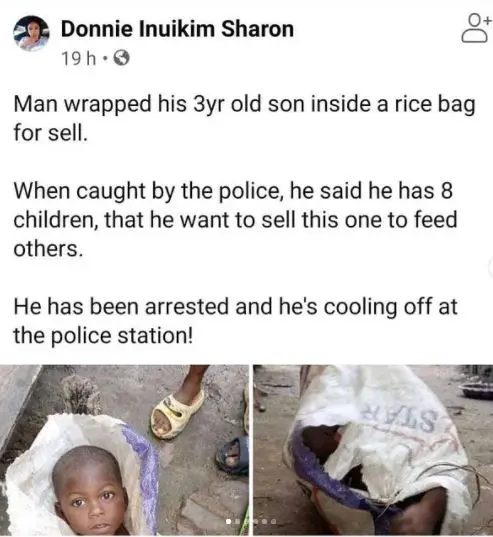
Task: Go to the fourth carousel dot
Action: 256,522
